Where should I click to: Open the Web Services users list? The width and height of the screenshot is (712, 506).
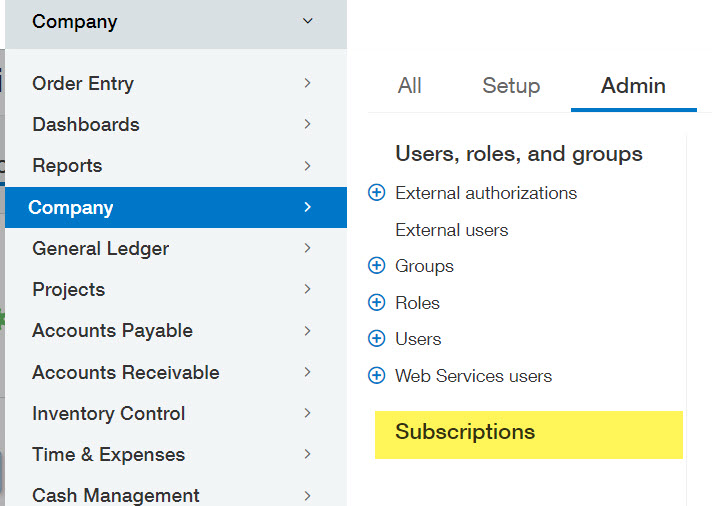pos(473,376)
